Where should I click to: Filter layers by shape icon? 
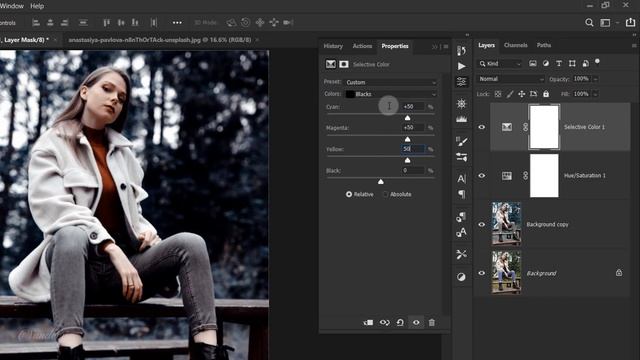[x=572, y=63]
